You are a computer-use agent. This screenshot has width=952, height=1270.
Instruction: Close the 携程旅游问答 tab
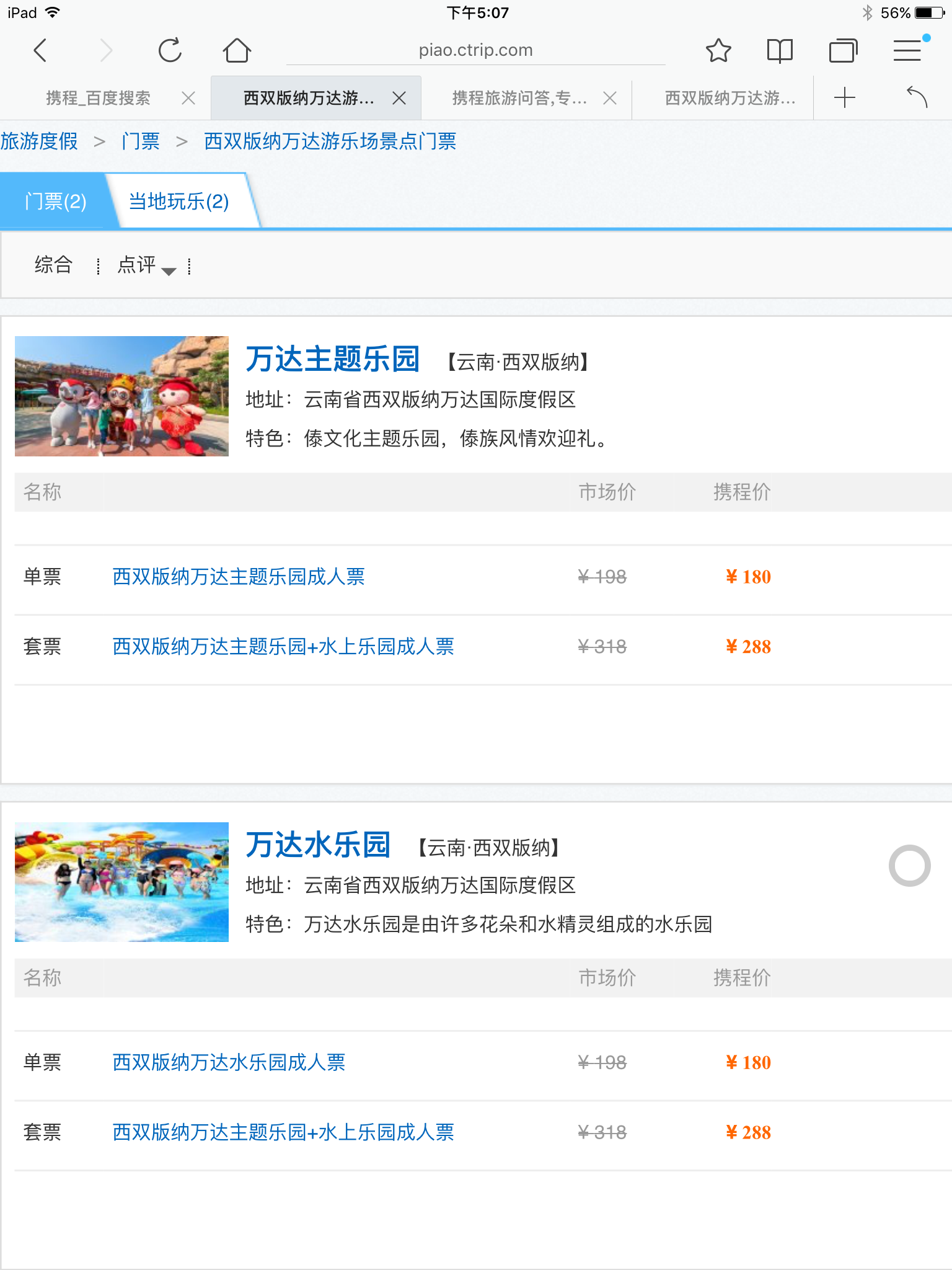pos(610,98)
